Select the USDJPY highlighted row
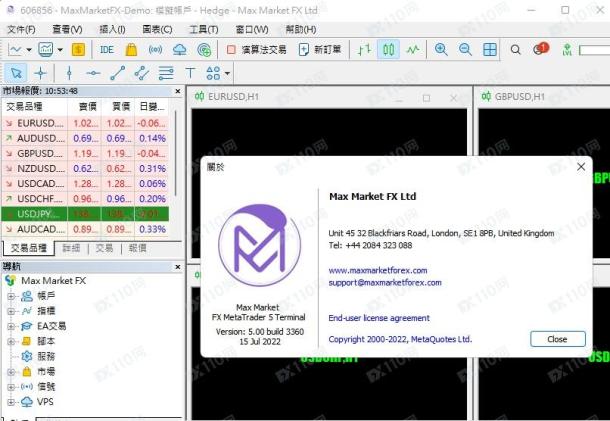The height and width of the screenshot is (421, 610). [85, 214]
